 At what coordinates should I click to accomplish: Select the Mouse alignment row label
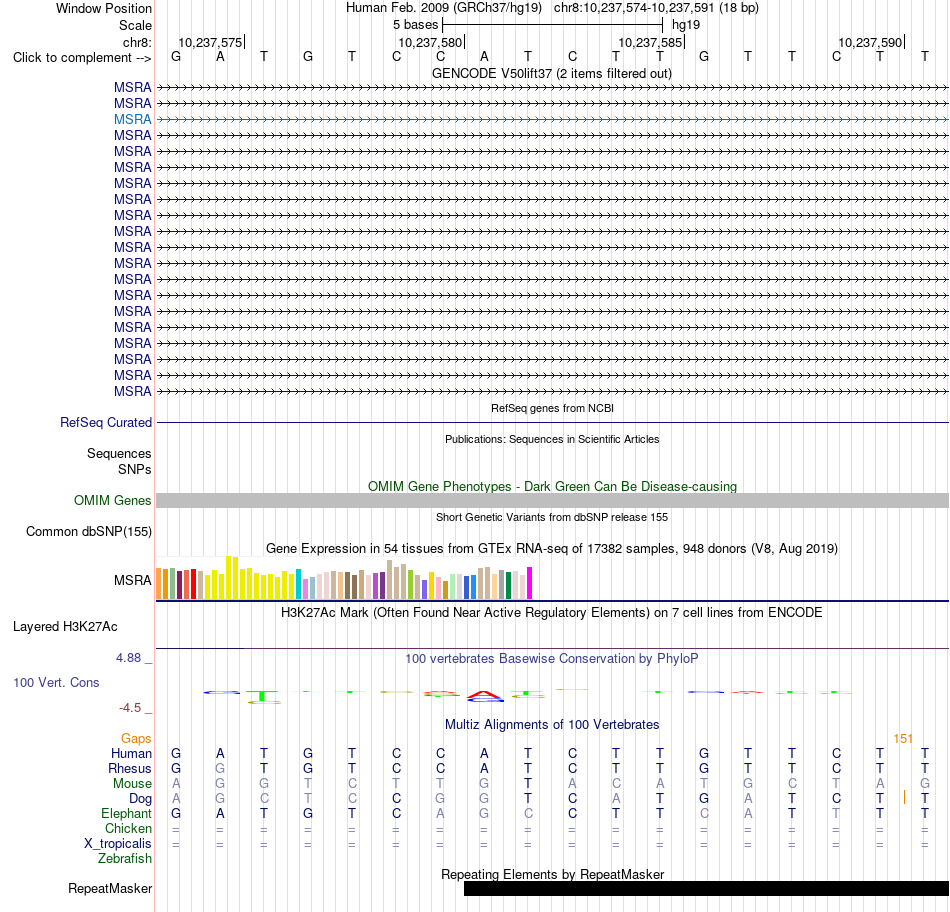(x=132, y=784)
